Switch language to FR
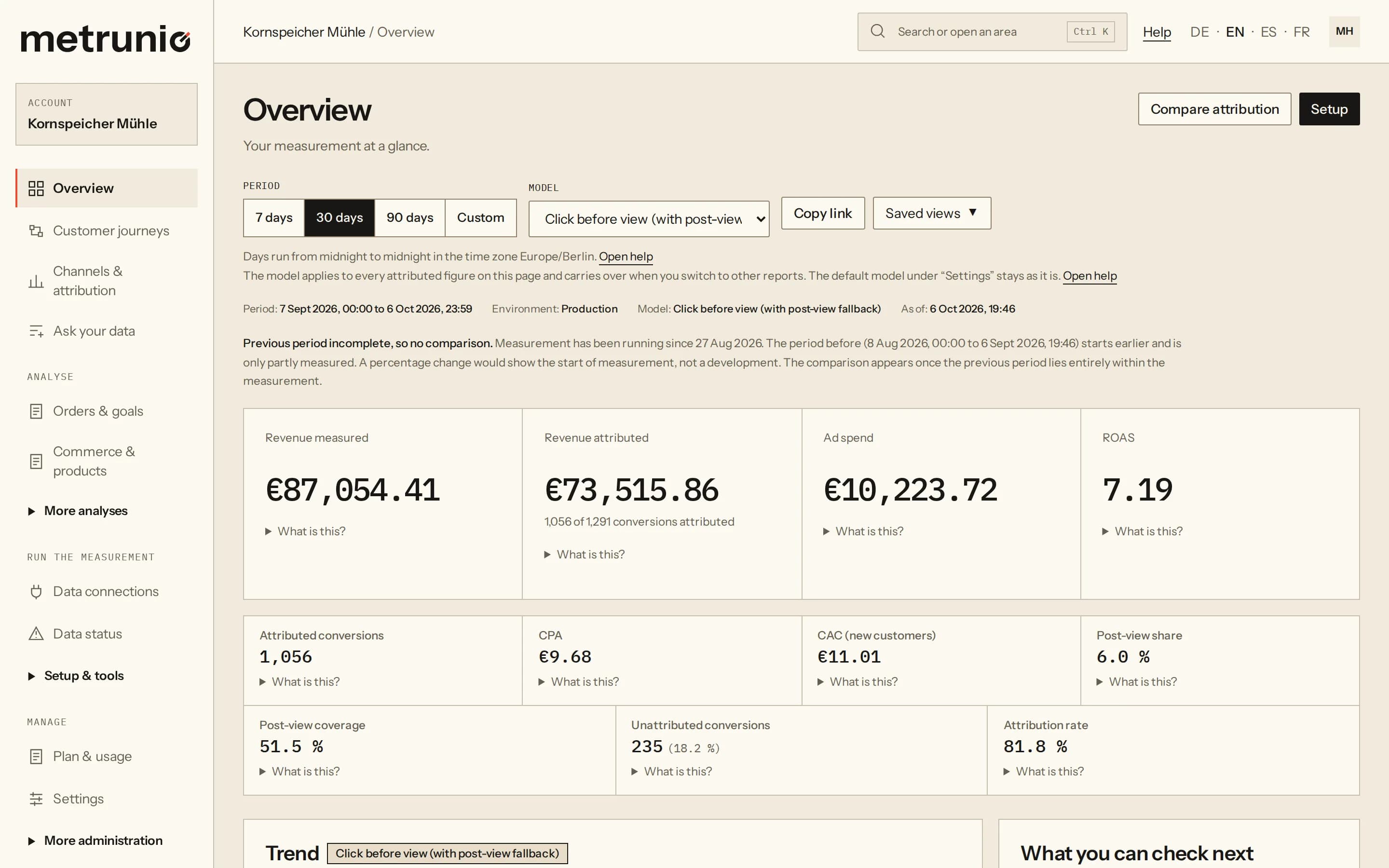 click(x=1301, y=32)
